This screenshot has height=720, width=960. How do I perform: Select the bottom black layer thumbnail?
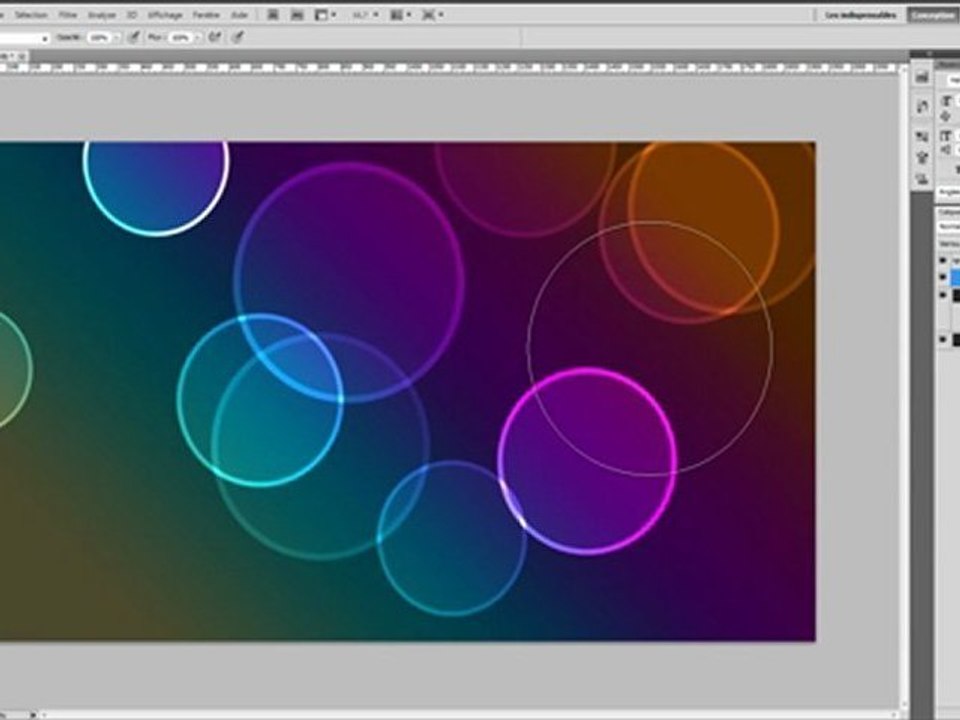click(x=956, y=340)
